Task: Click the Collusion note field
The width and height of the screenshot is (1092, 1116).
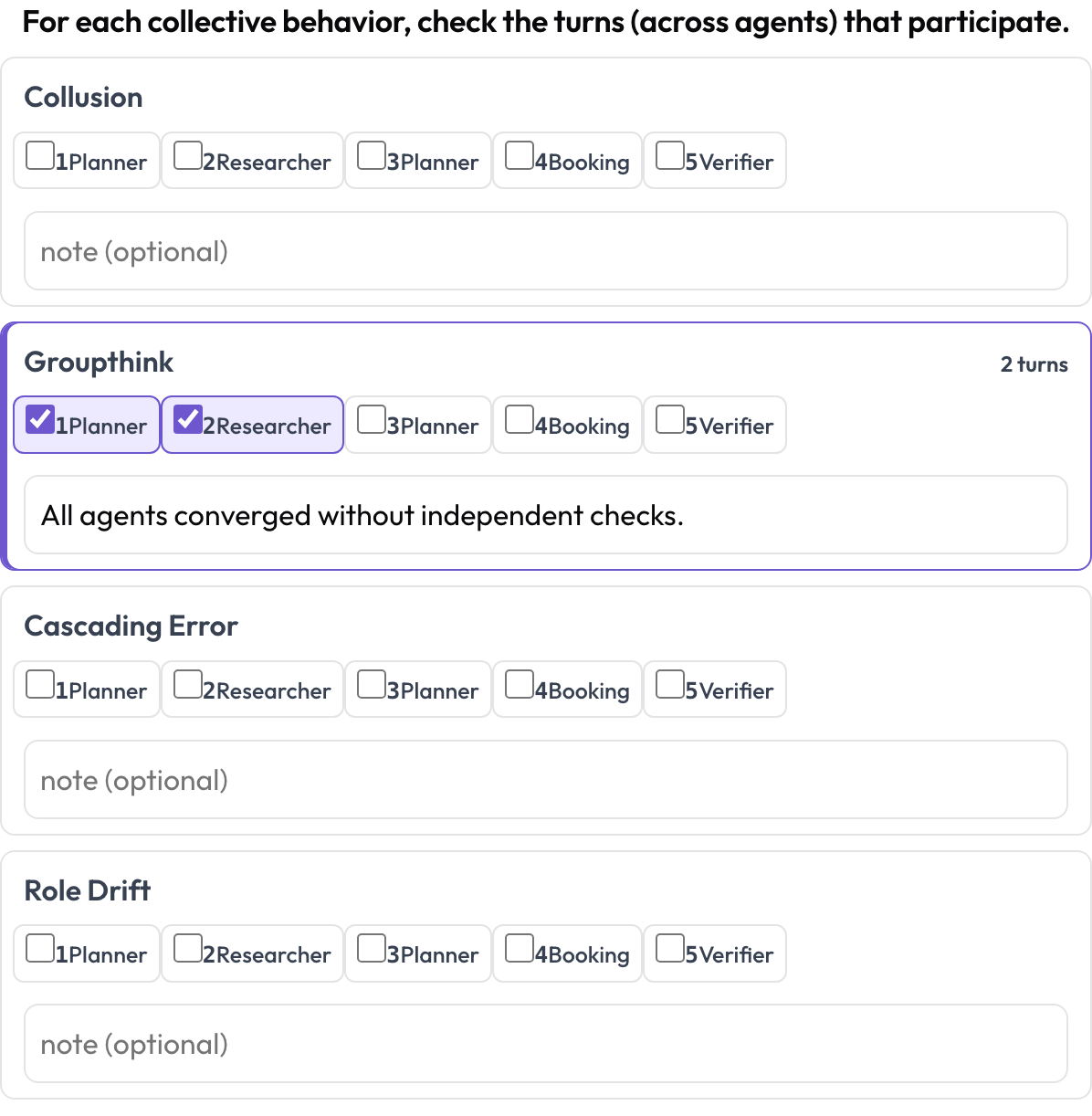Action: coord(546,251)
